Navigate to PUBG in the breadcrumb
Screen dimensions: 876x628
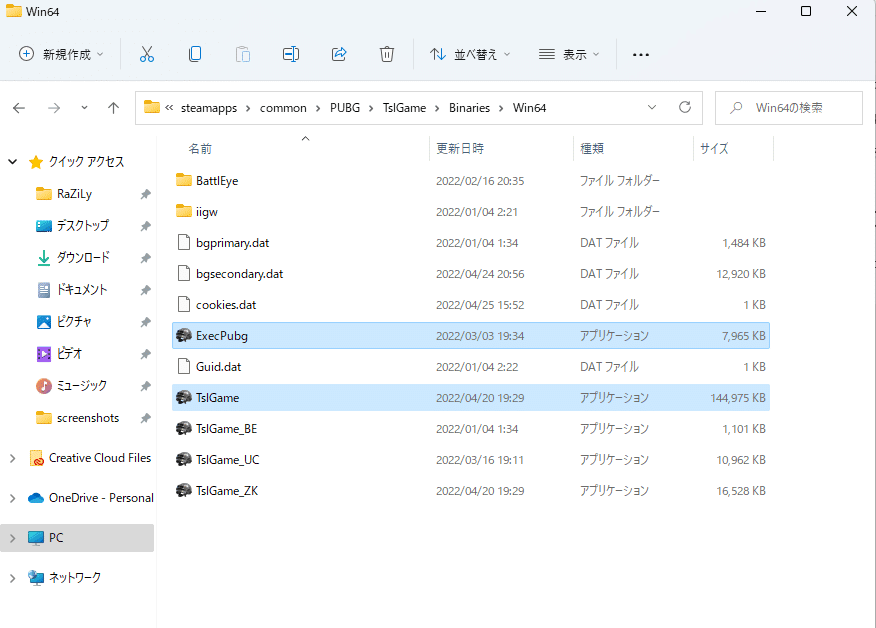pos(345,108)
